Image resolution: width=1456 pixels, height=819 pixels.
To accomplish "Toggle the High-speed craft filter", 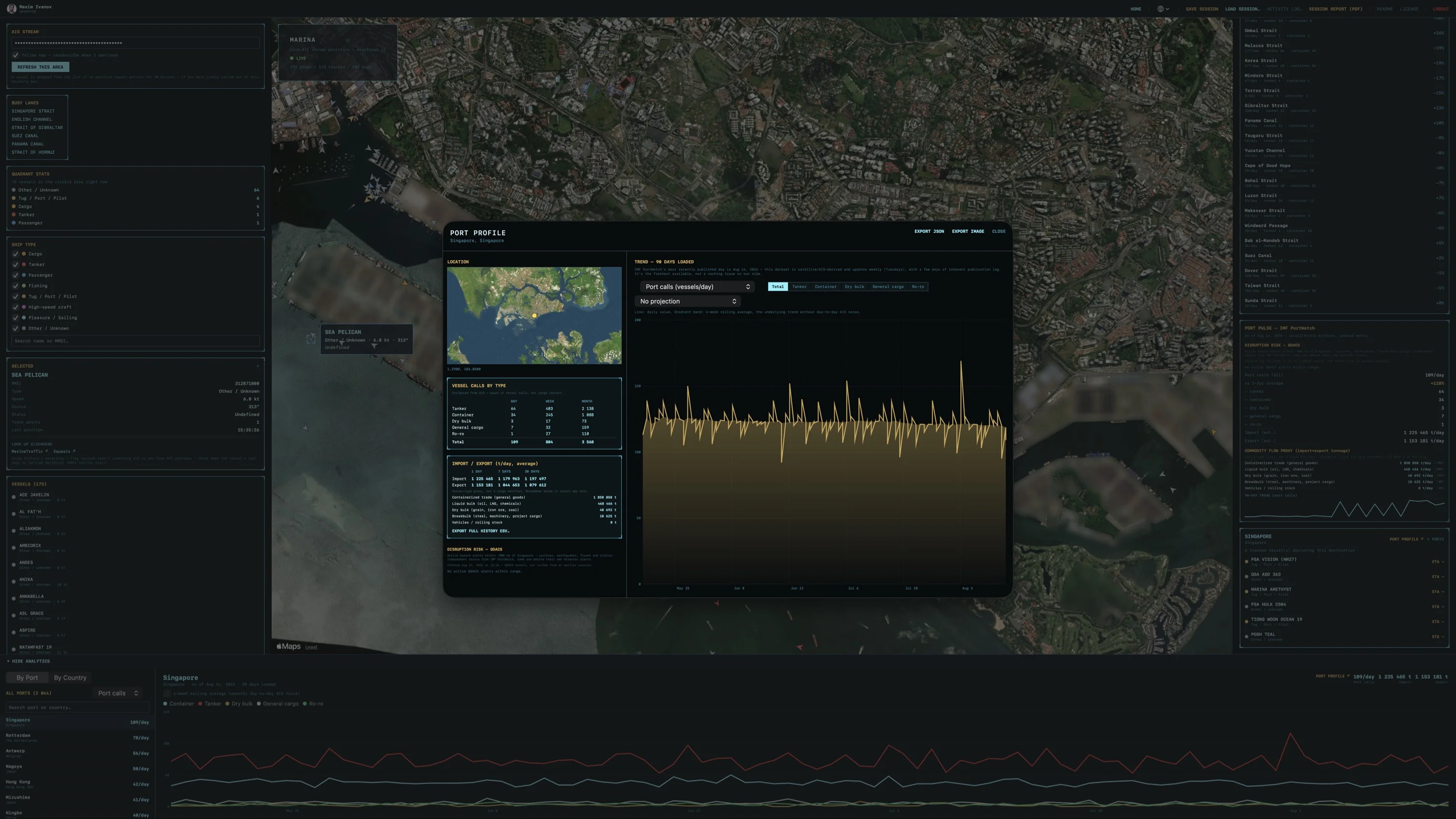I will point(15,307).
